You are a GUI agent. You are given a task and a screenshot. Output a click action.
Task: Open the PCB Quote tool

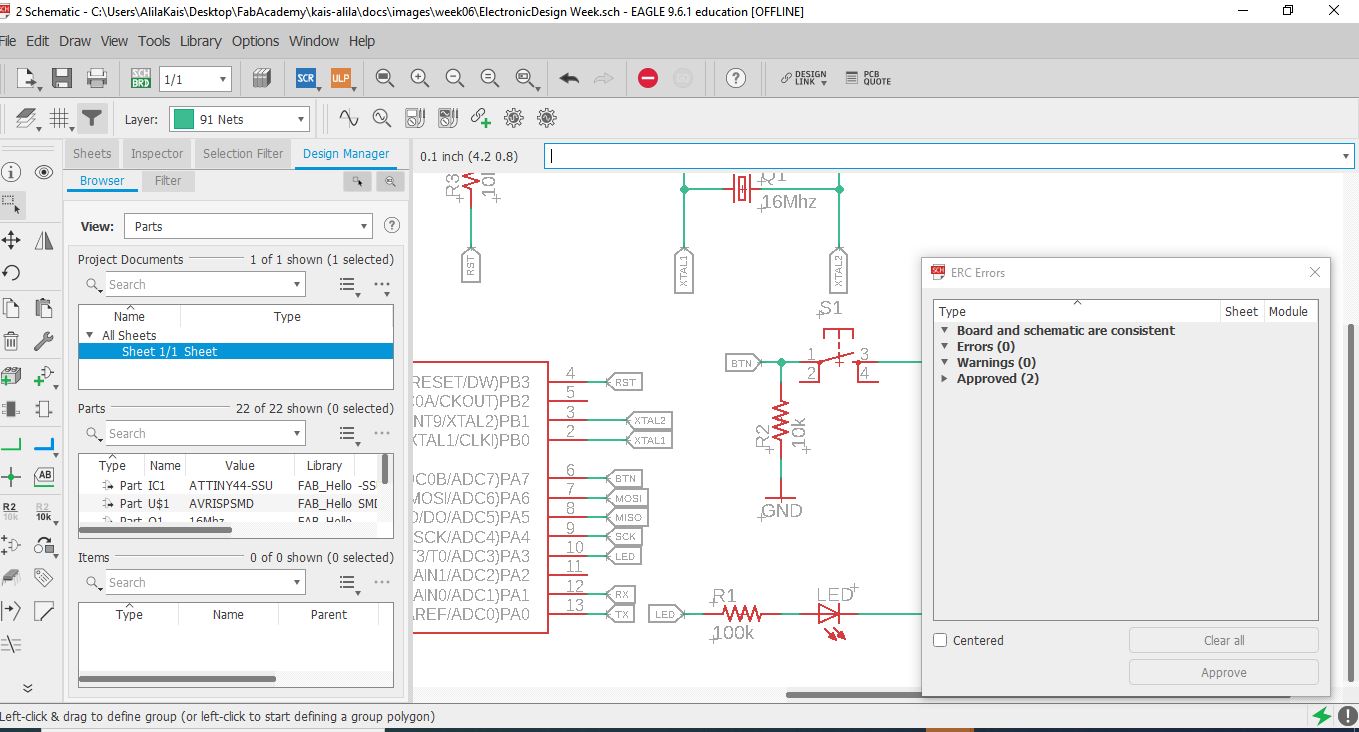click(x=867, y=78)
